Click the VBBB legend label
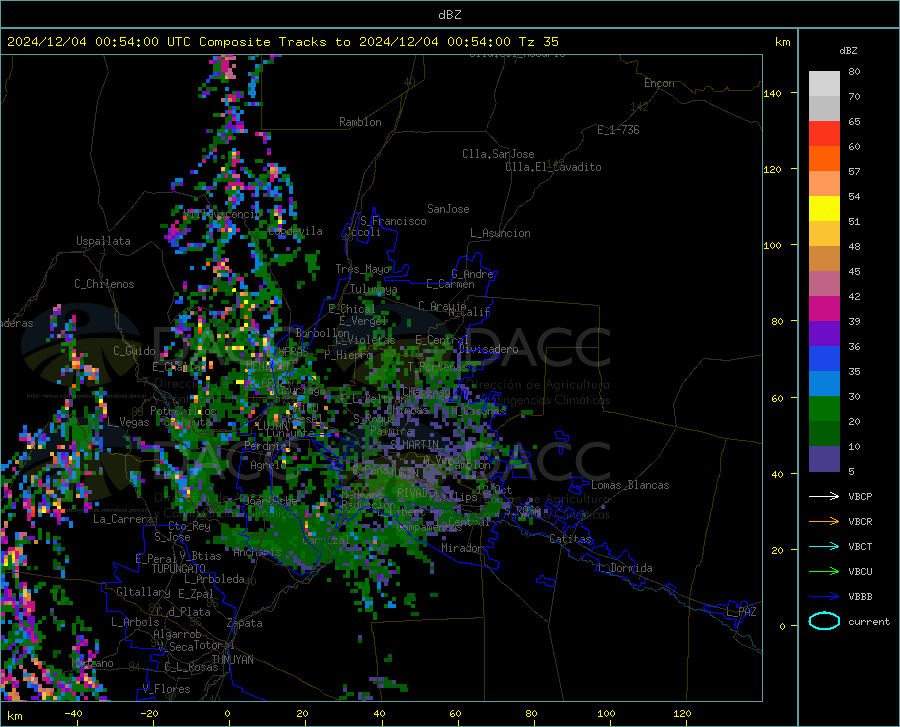Screen dimensions: 900x727 pos(860,597)
